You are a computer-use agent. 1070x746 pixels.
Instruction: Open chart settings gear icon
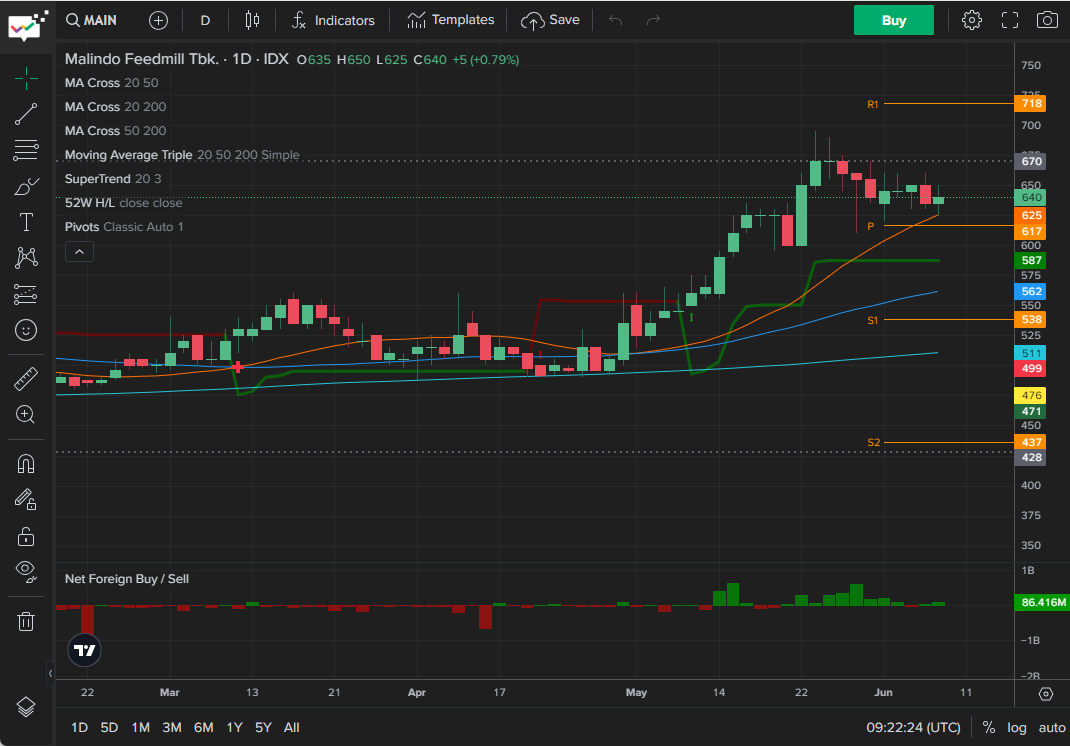click(971, 20)
